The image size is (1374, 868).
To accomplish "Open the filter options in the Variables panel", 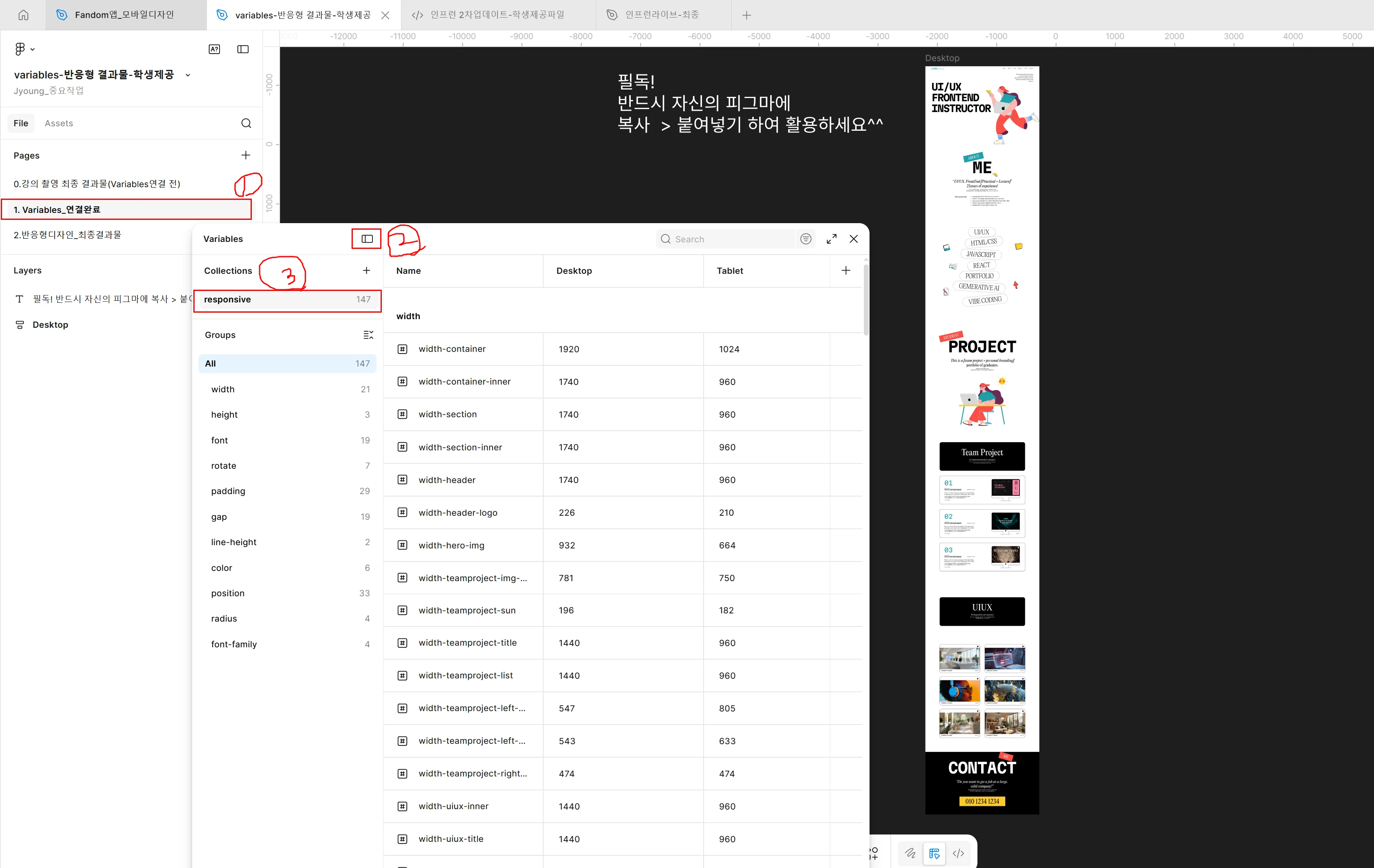I will (x=806, y=239).
